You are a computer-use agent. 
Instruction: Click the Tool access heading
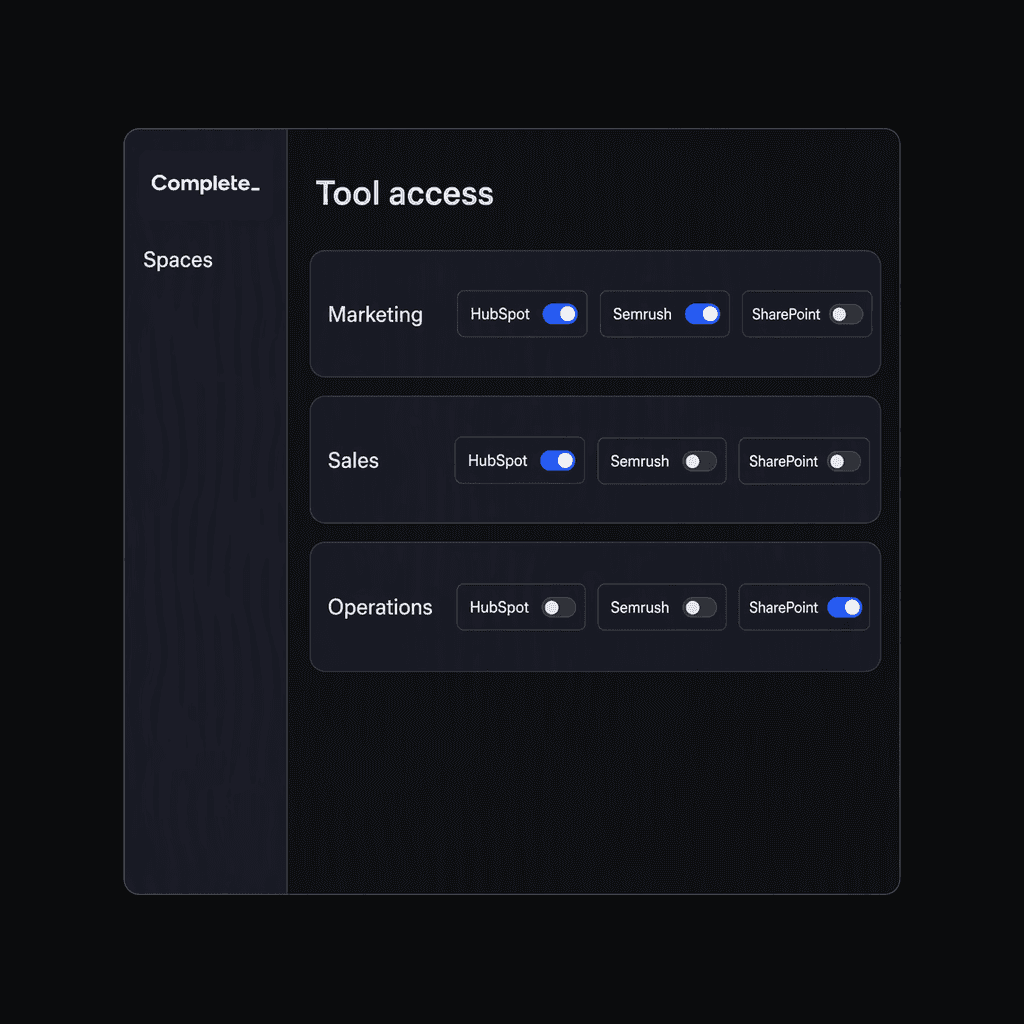click(x=404, y=193)
